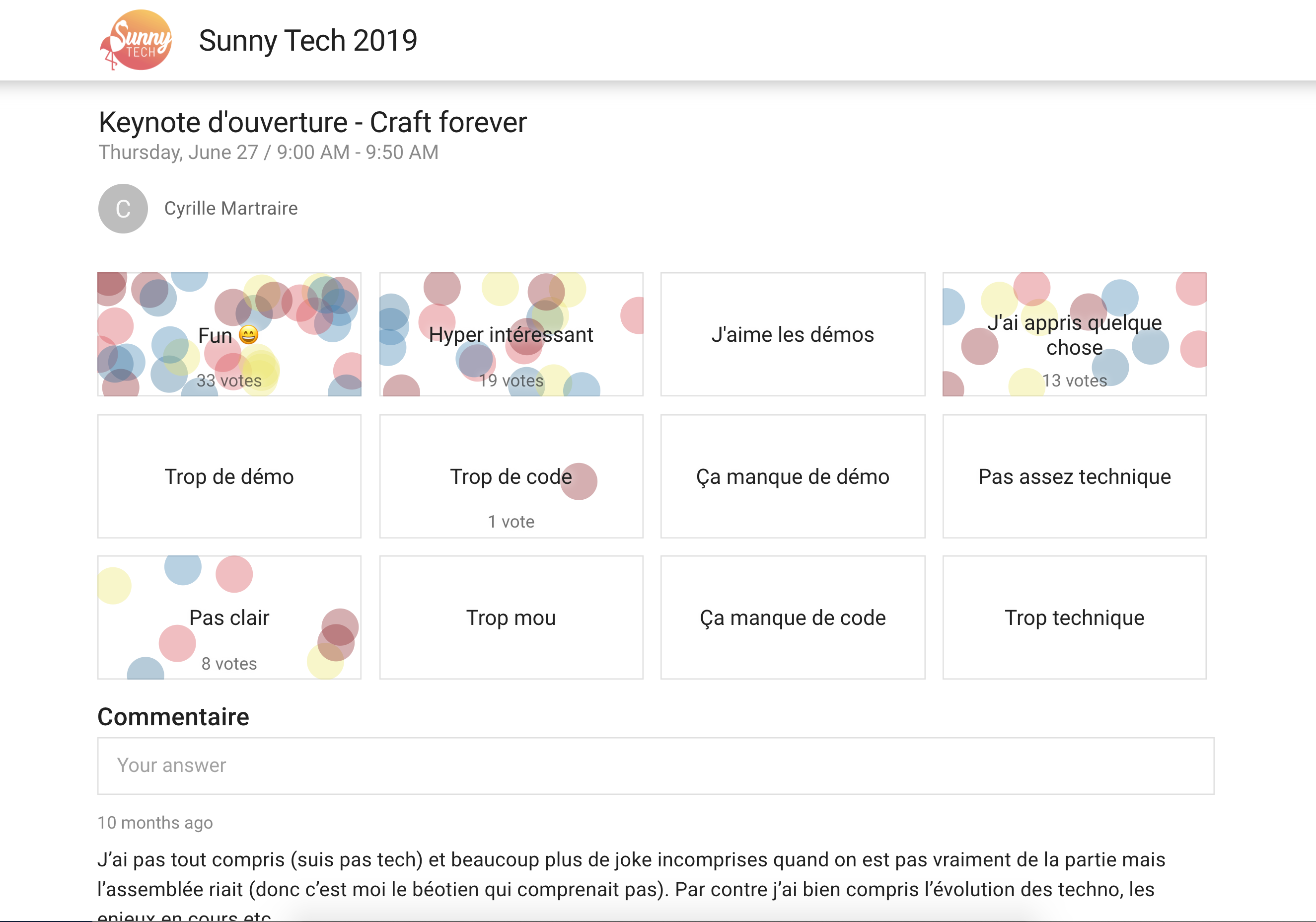Choose the "Trop technique" tile
1316x922 pixels.
(1074, 617)
